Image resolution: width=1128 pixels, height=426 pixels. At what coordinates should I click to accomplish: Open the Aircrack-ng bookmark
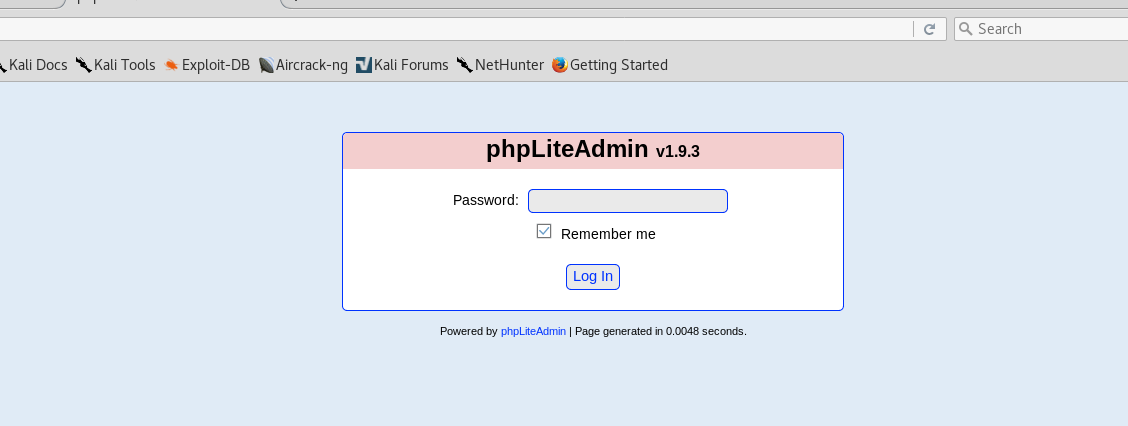(x=303, y=65)
